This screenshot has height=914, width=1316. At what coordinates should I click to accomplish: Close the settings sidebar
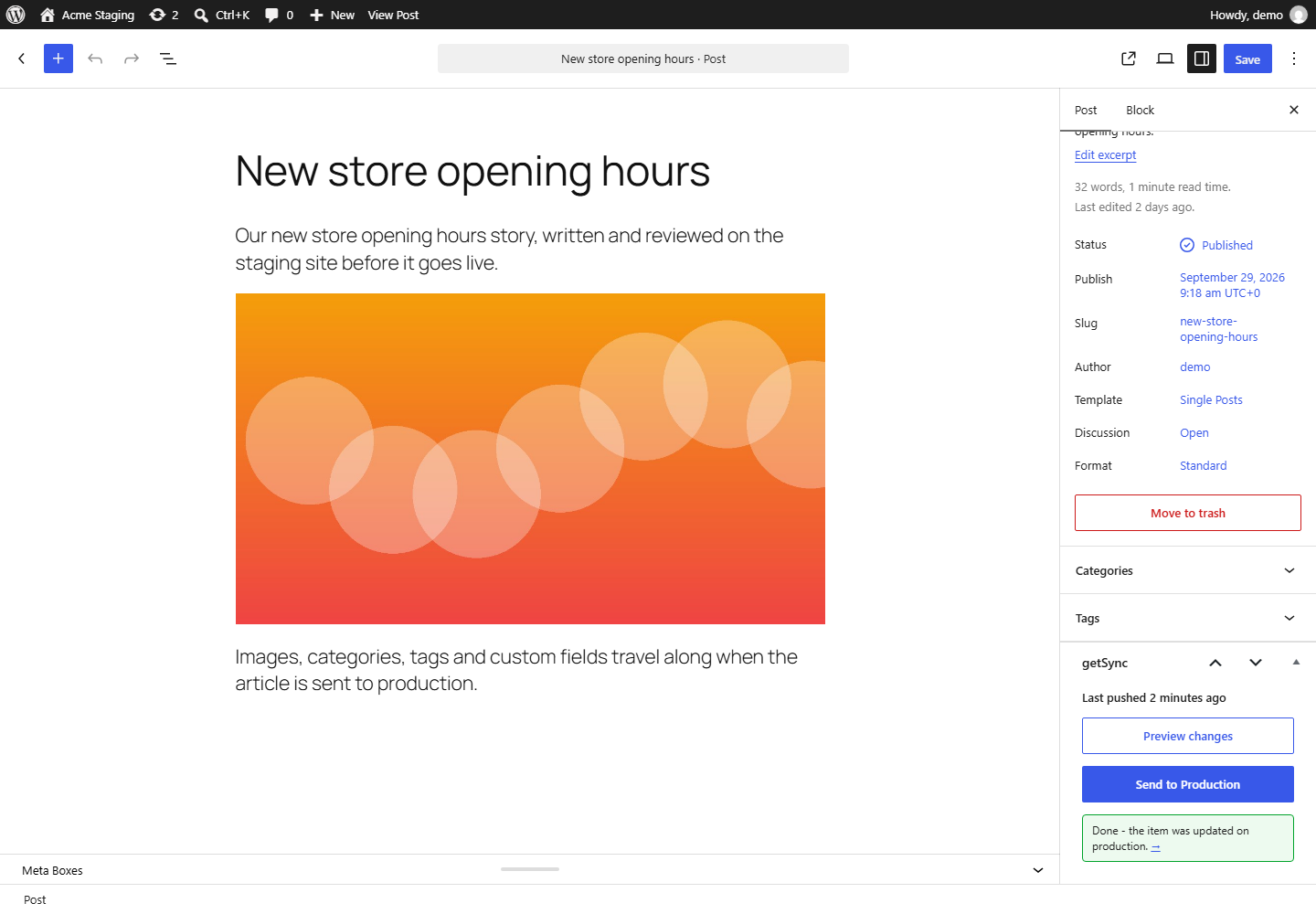point(1294,110)
